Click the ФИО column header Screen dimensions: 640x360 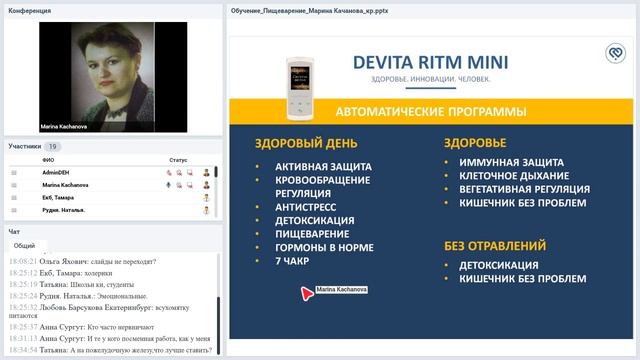48,160
